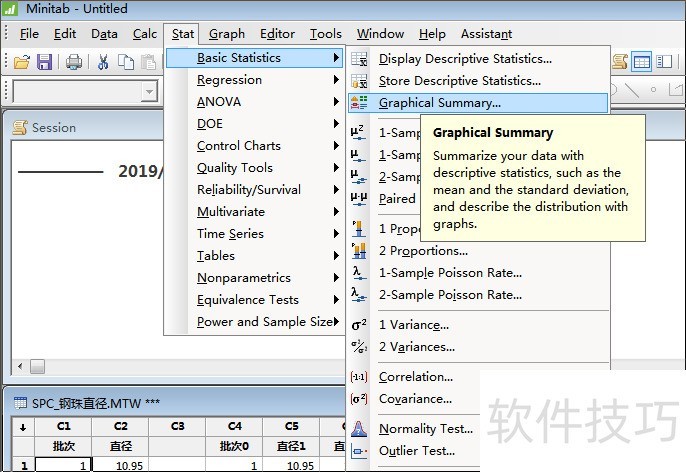Click the Covariance icon
The width and height of the screenshot is (686, 472).
(x=359, y=399)
